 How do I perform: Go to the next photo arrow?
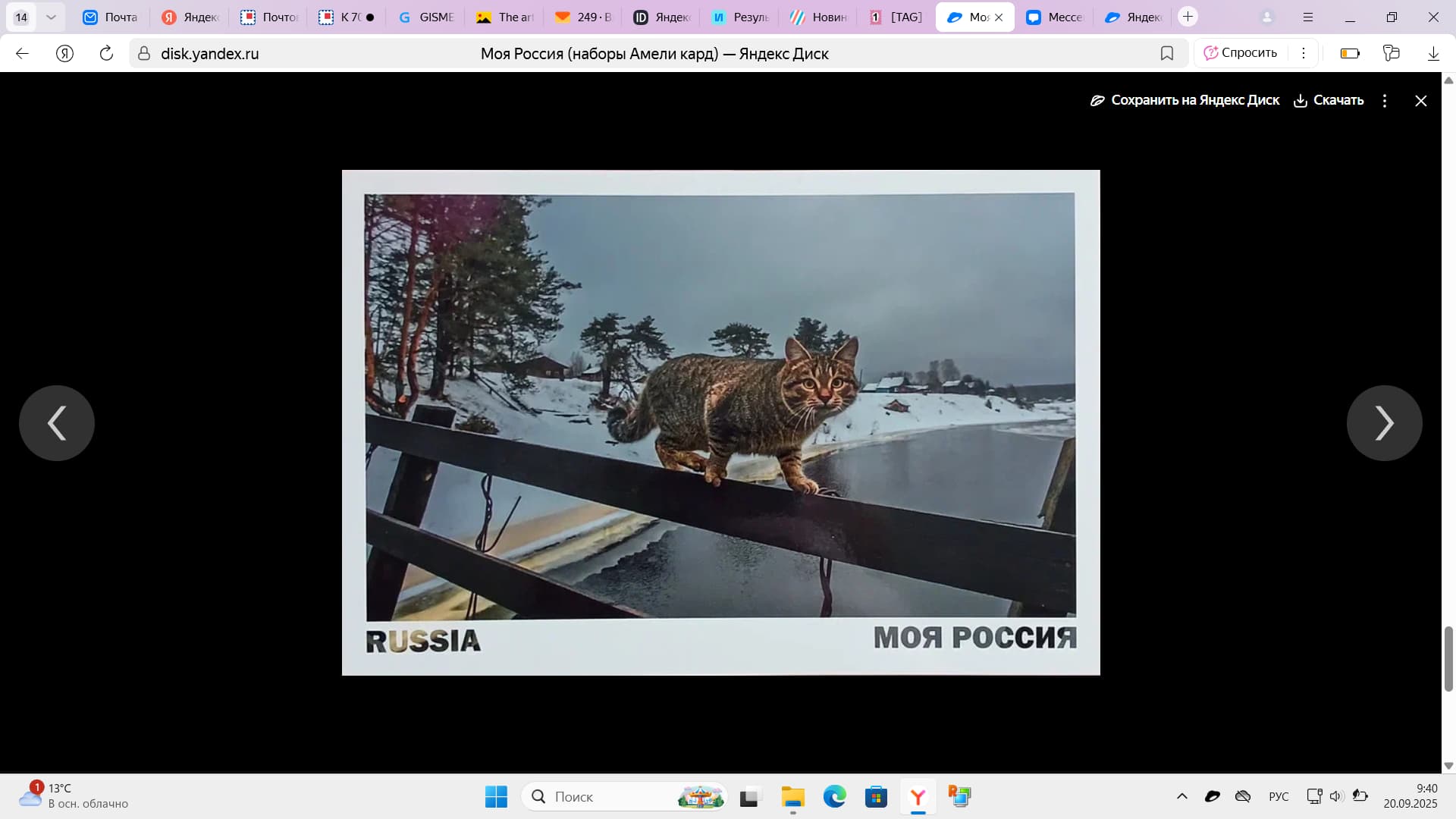click(x=1384, y=423)
